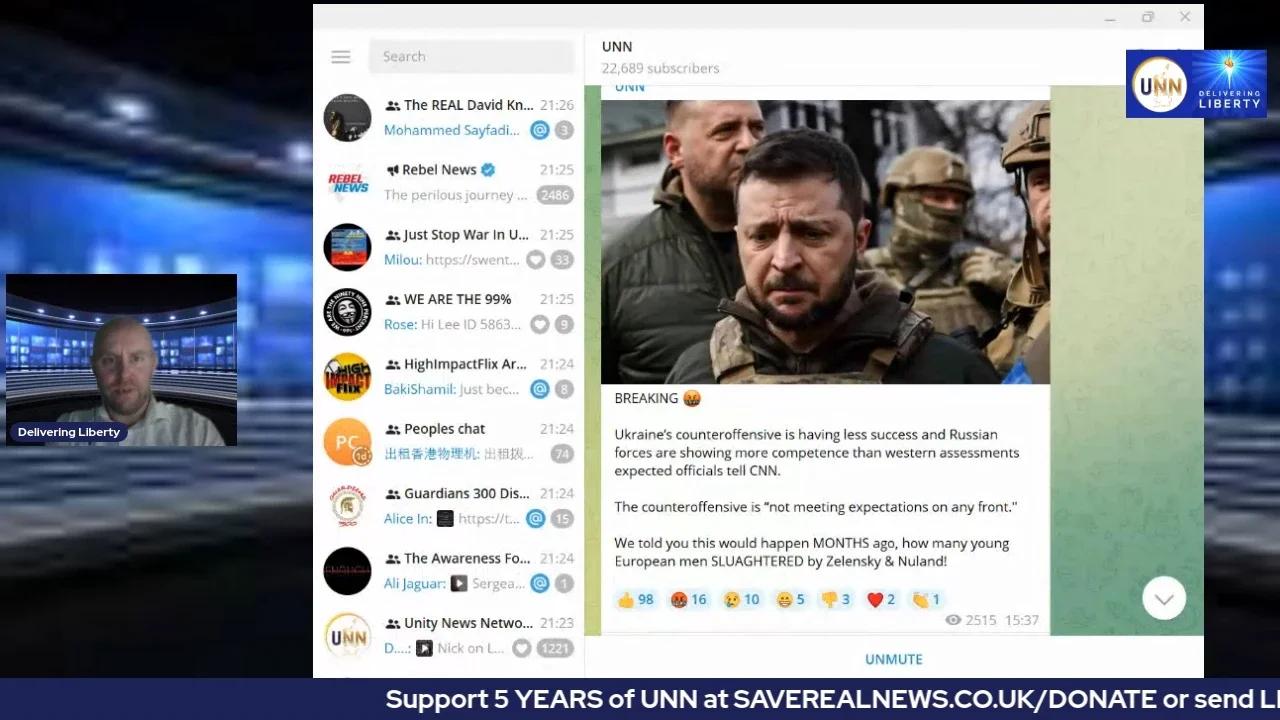Viewport: 1280px width, 720px height.
Task: Click the eye view-count icon on the BREAKING post
Action: (x=953, y=620)
